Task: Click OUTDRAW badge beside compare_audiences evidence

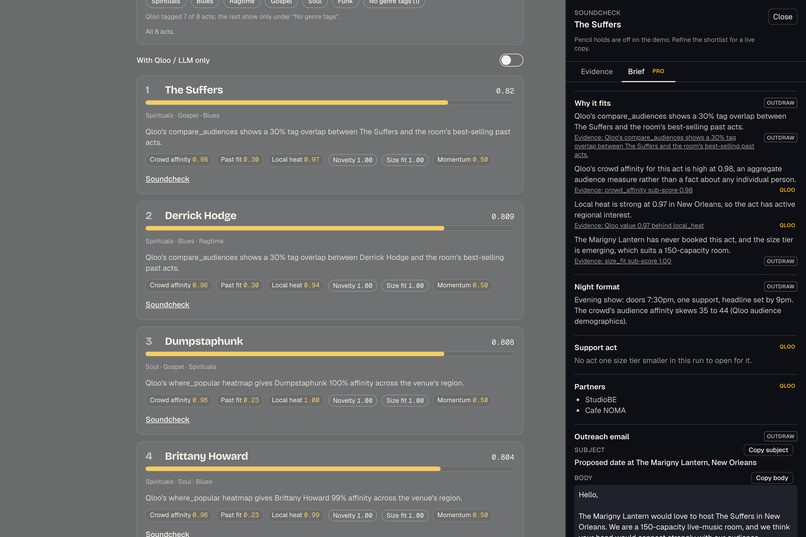Action: pos(780,138)
